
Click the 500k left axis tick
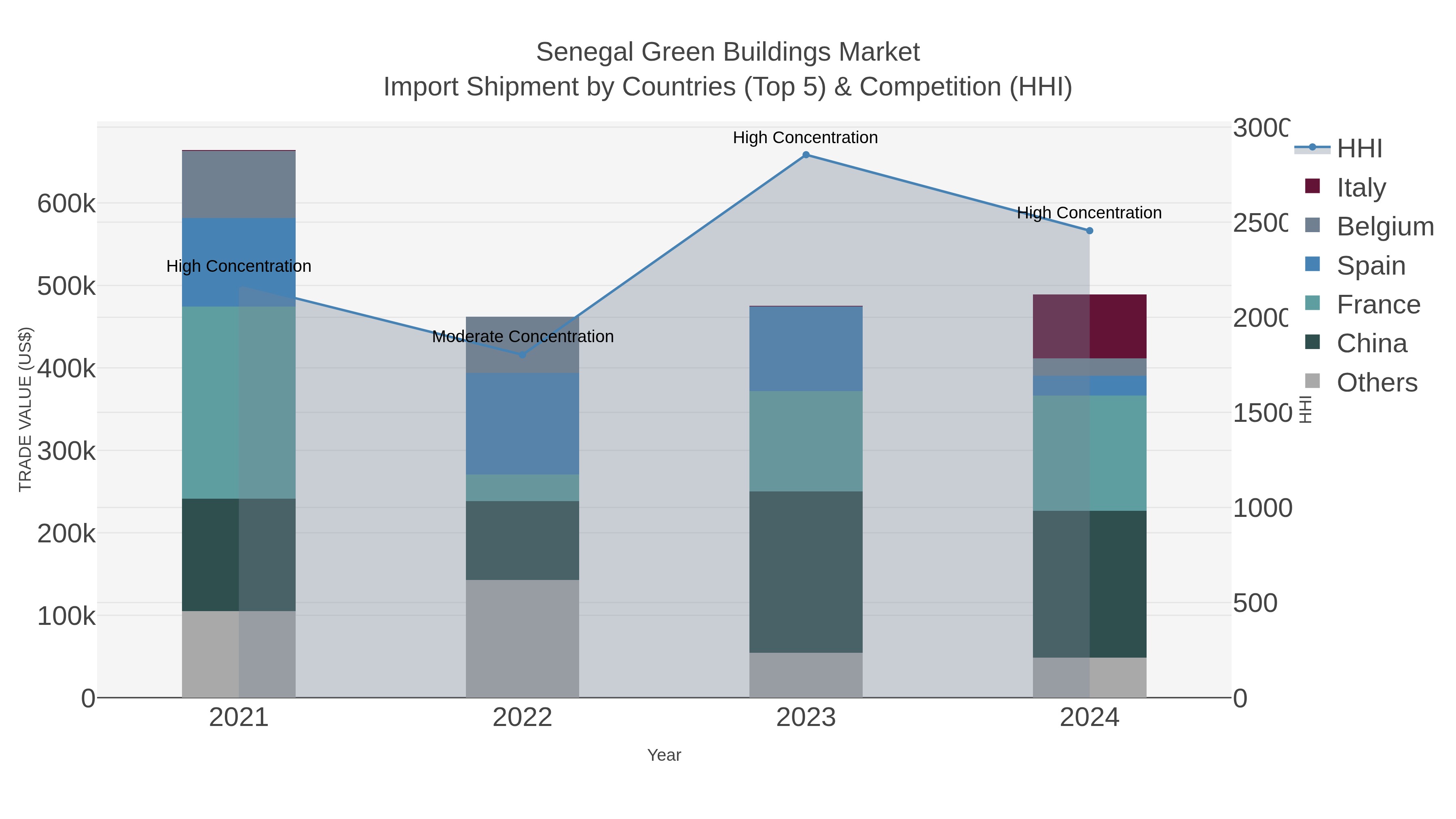(x=66, y=286)
